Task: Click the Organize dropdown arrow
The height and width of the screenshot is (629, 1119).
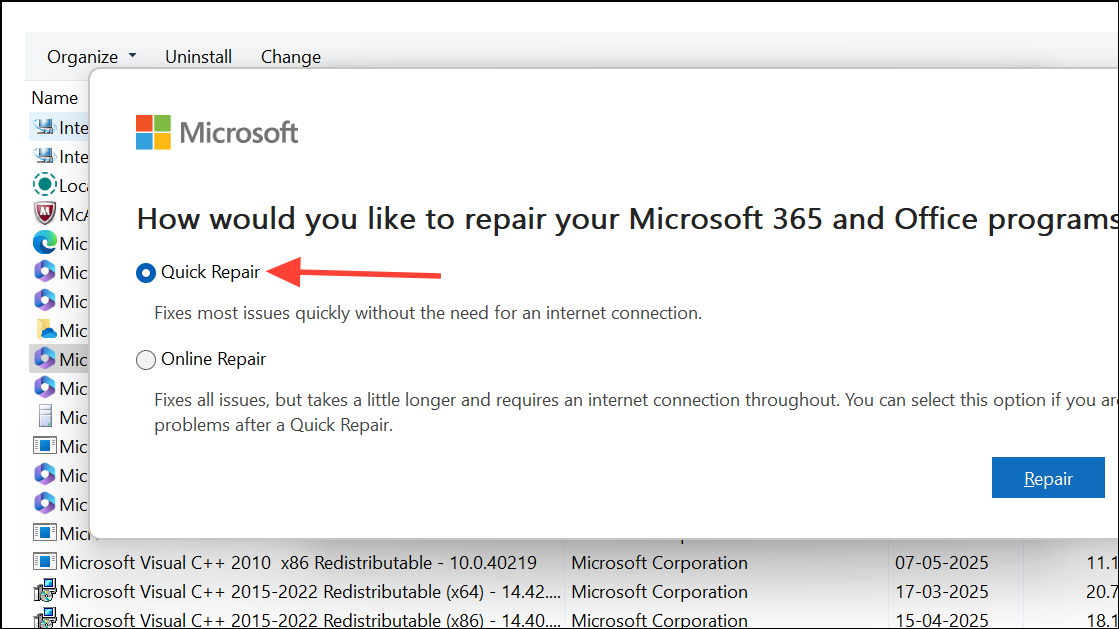Action: click(133, 57)
